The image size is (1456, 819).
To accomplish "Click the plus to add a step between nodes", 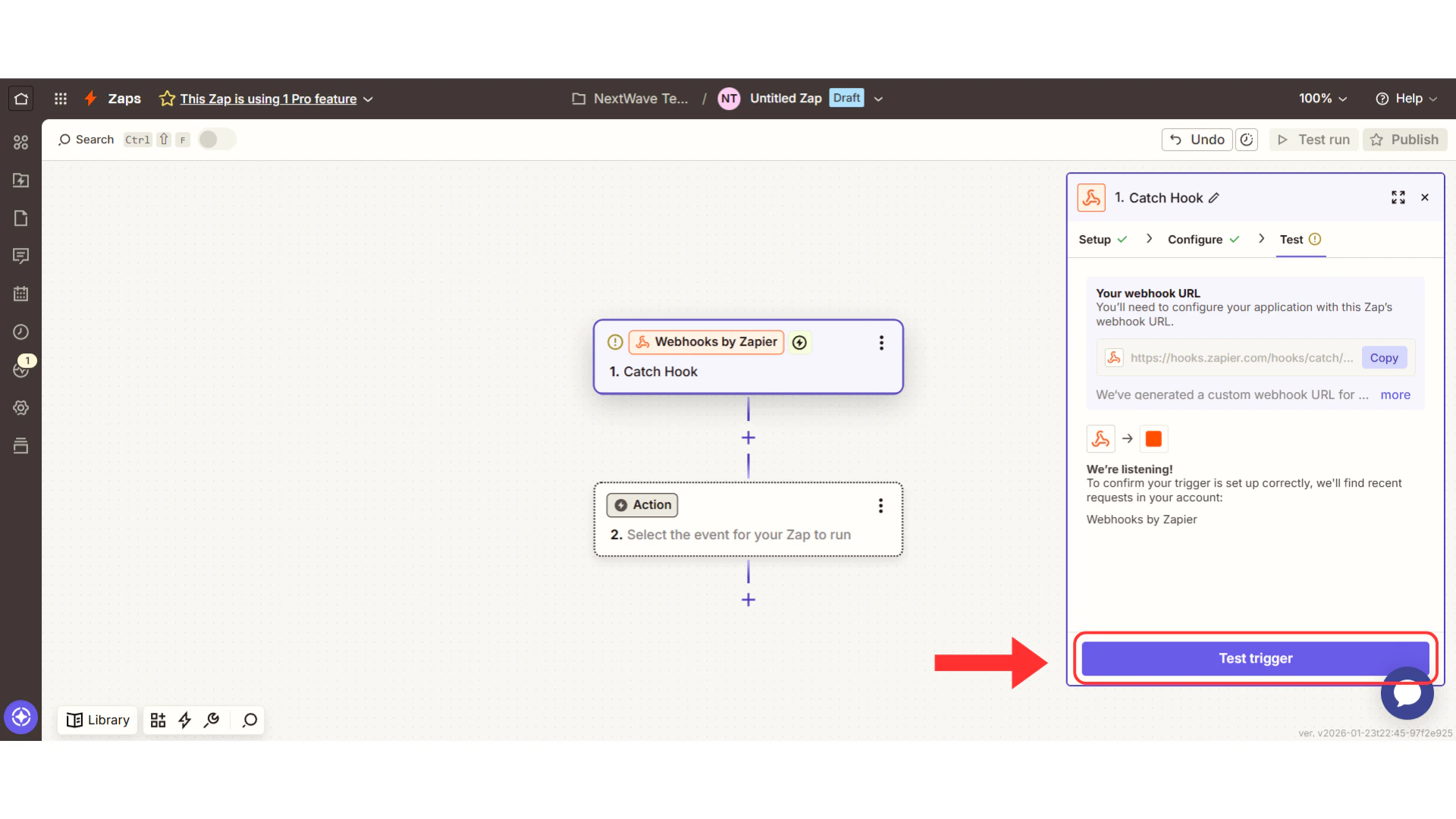I will (x=748, y=438).
